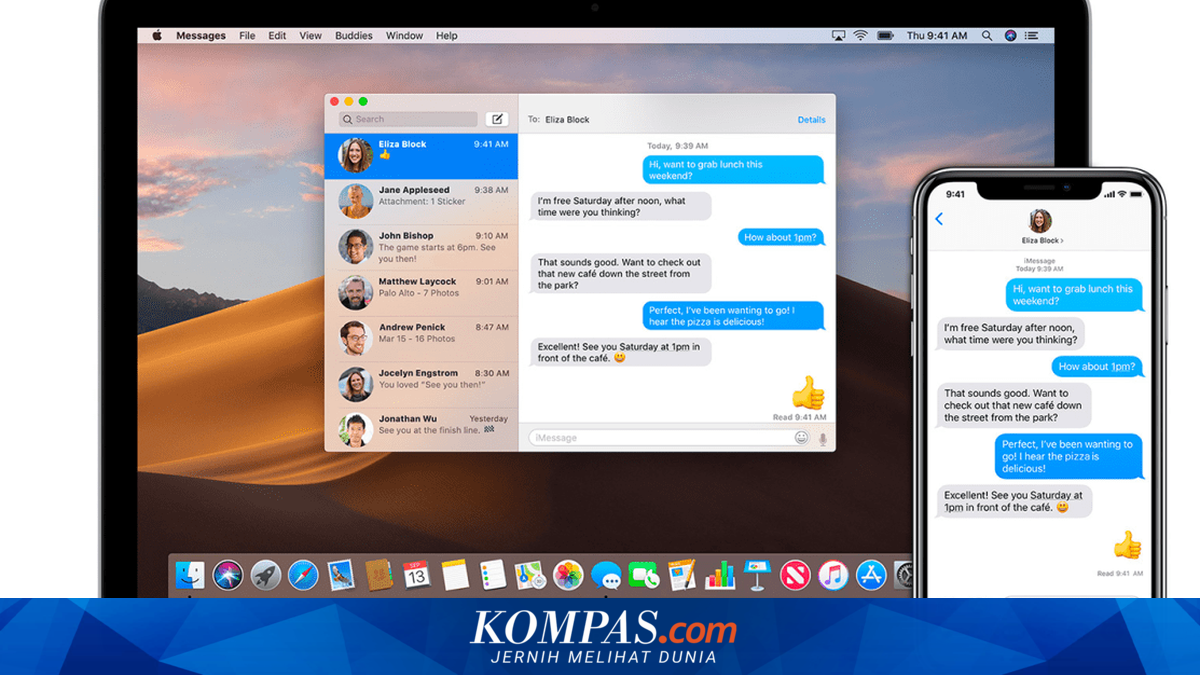The width and height of the screenshot is (1200, 675).
Task: Click Mac bubble "Perfect, I've been wanting to go"
Action: [733, 316]
